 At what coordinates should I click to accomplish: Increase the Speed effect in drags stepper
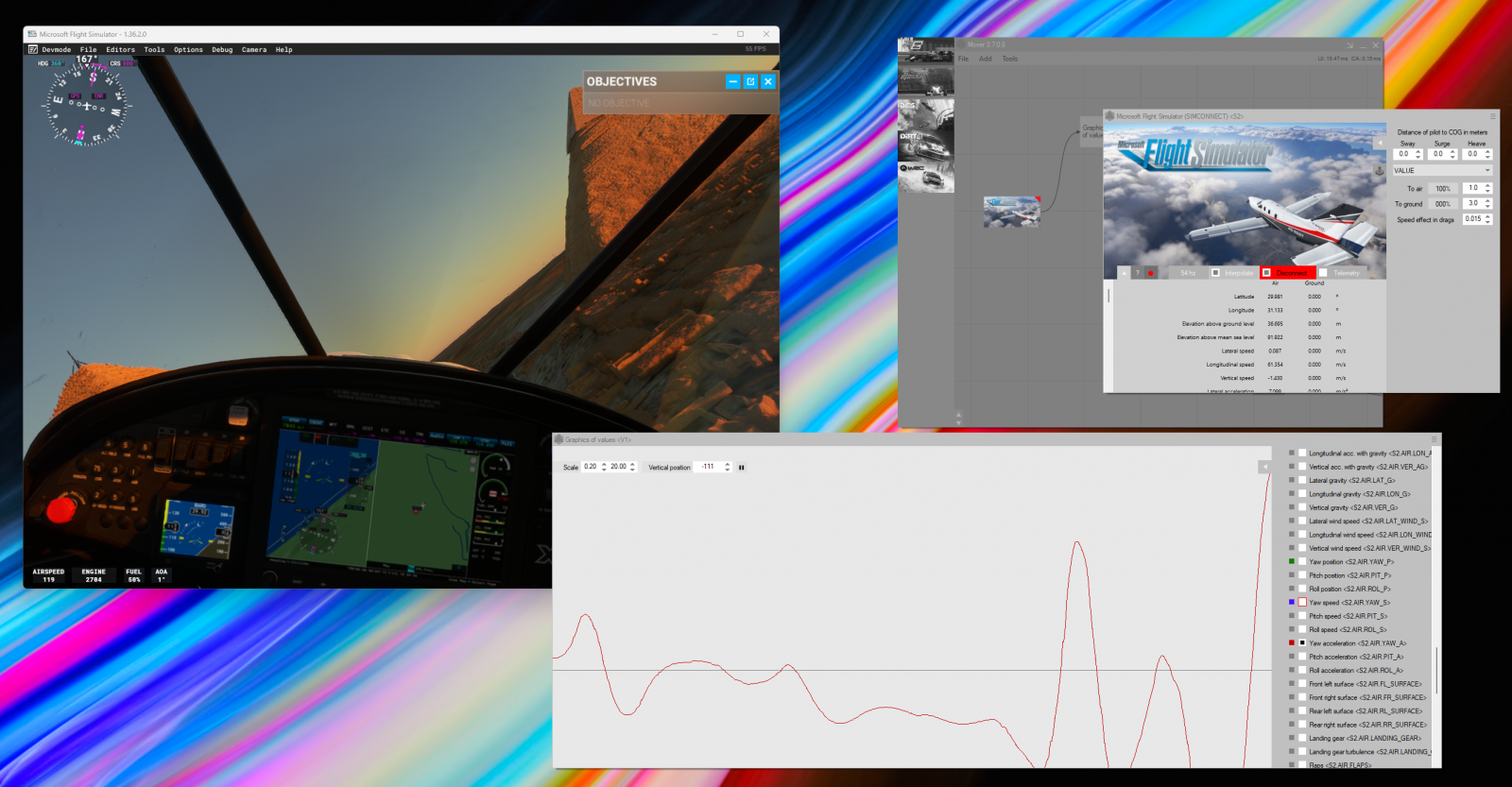tap(1488, 216)
